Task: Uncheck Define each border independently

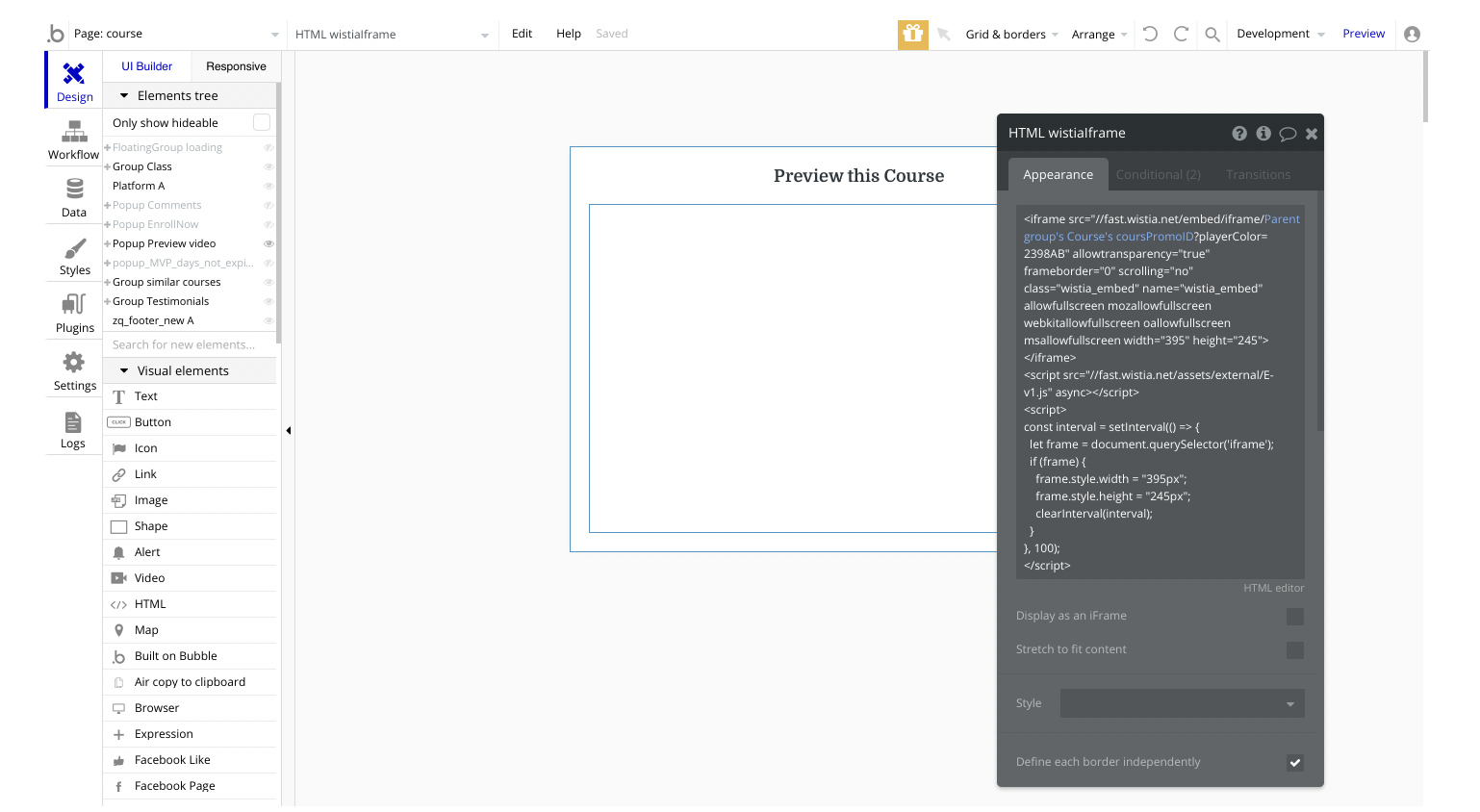Action: (1295, 763)
